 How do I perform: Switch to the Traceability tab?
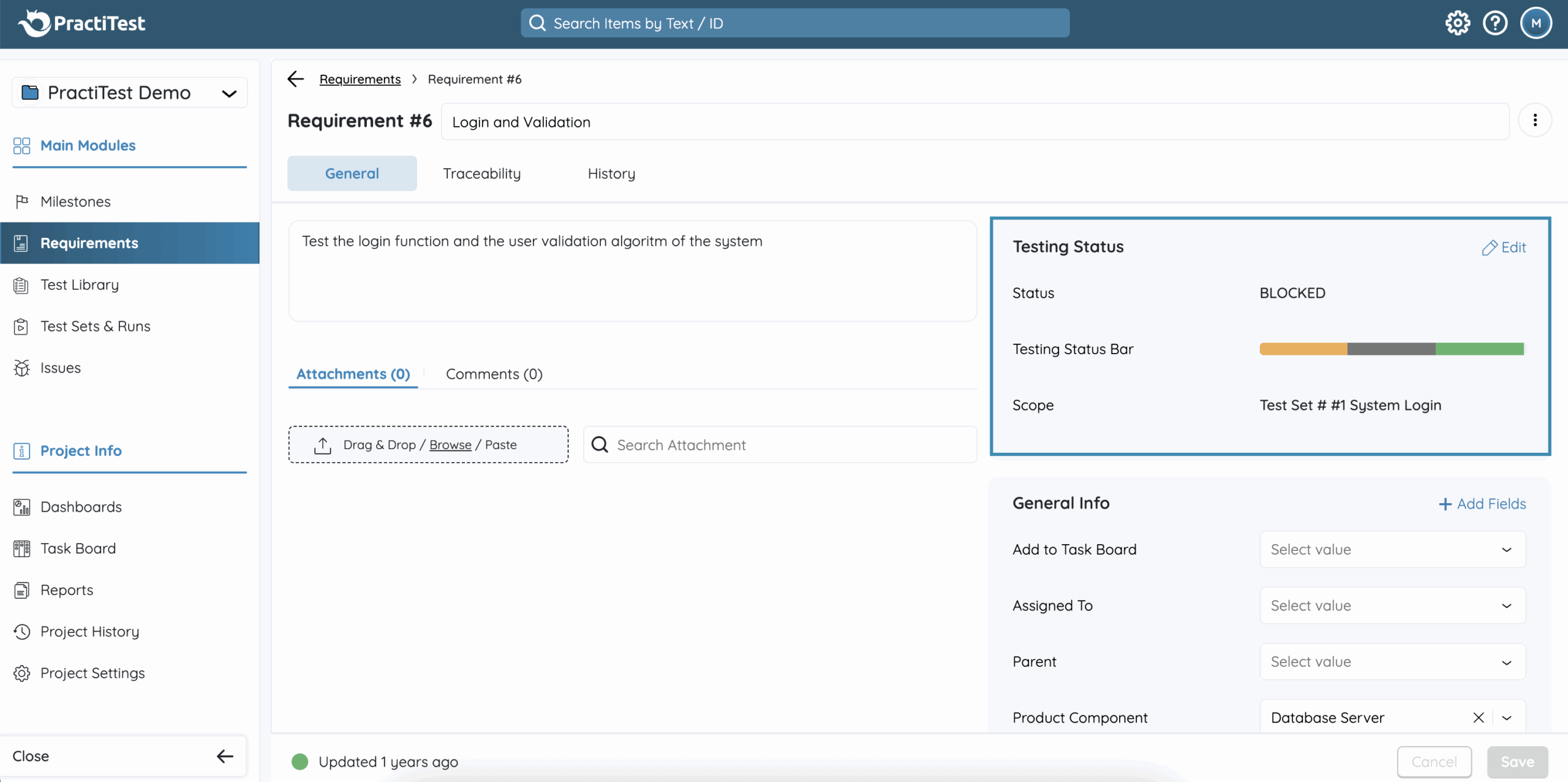(481, 173)
